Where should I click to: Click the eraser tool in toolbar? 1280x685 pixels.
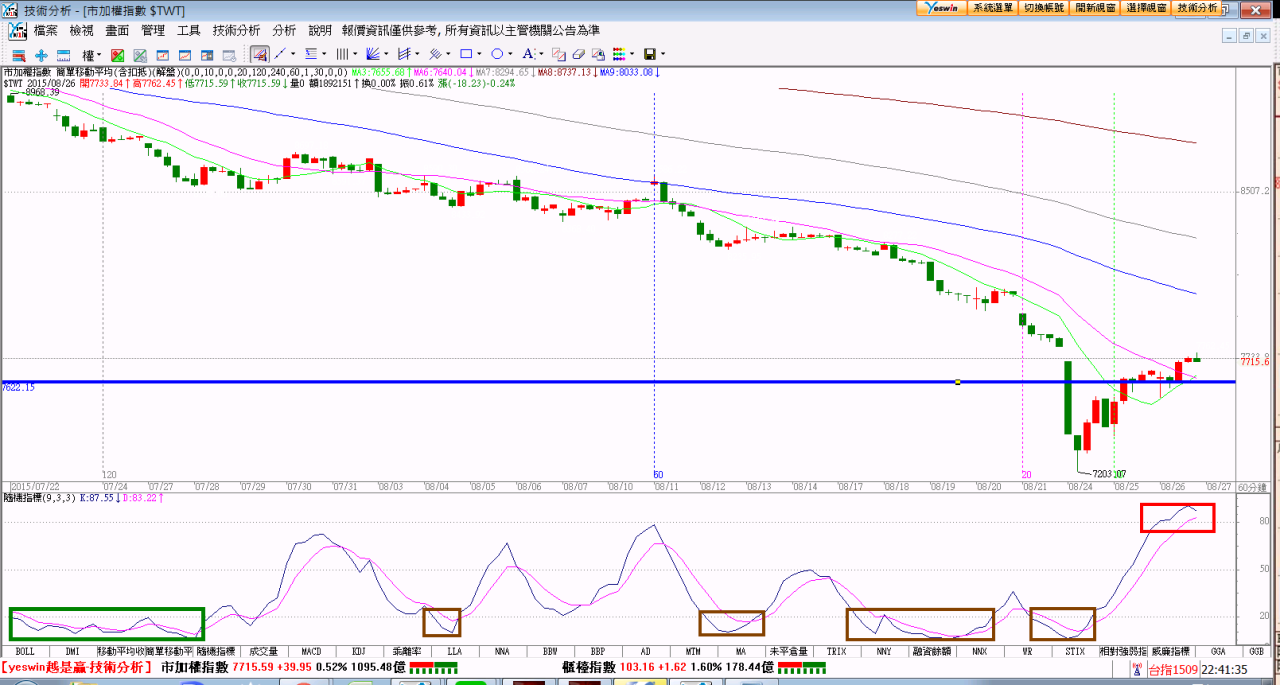coord(578,54)
